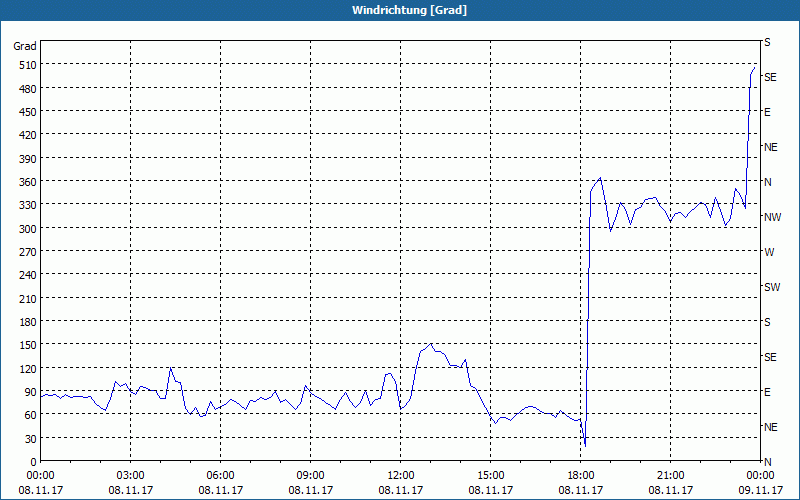Click the 300 y-axis value
Image resolution: width=800 pixels, height=500 pixels.
point(28,229)
